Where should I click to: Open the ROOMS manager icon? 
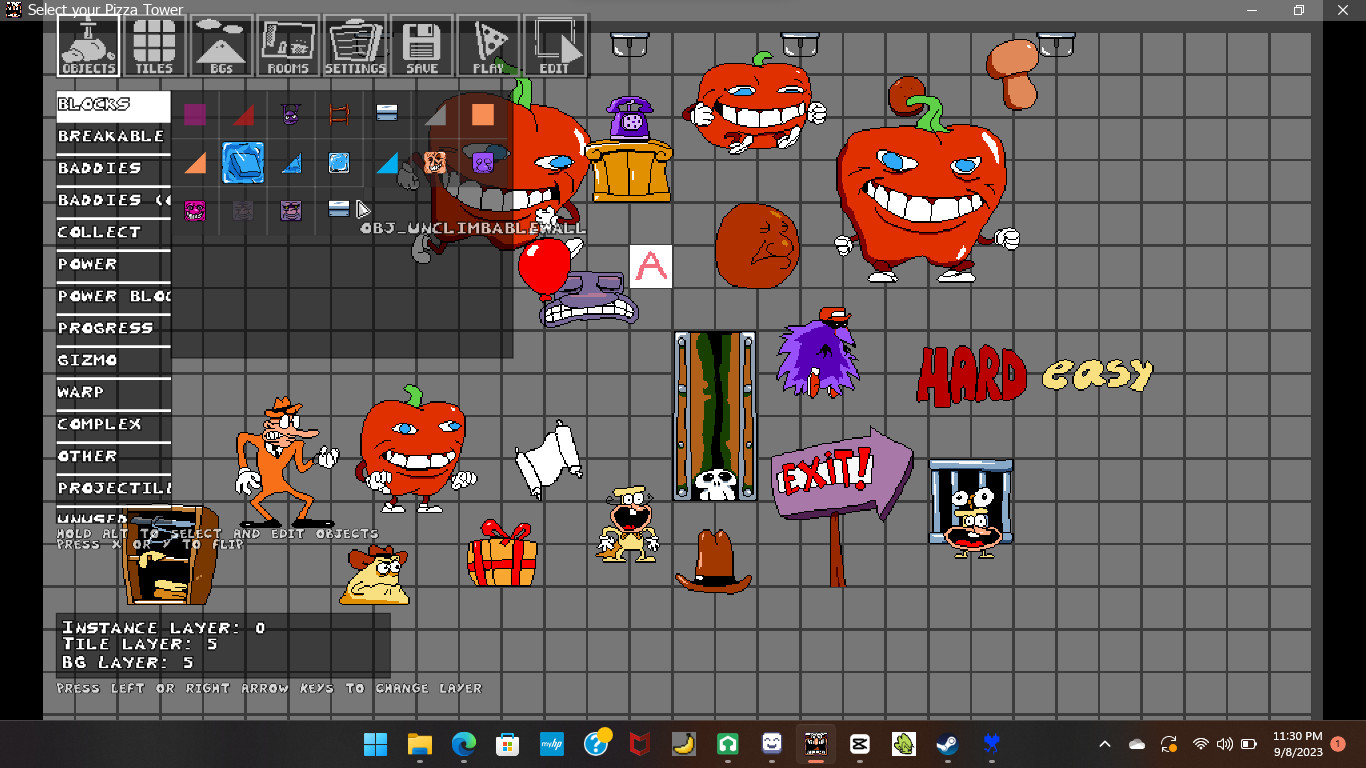(287, 45)
